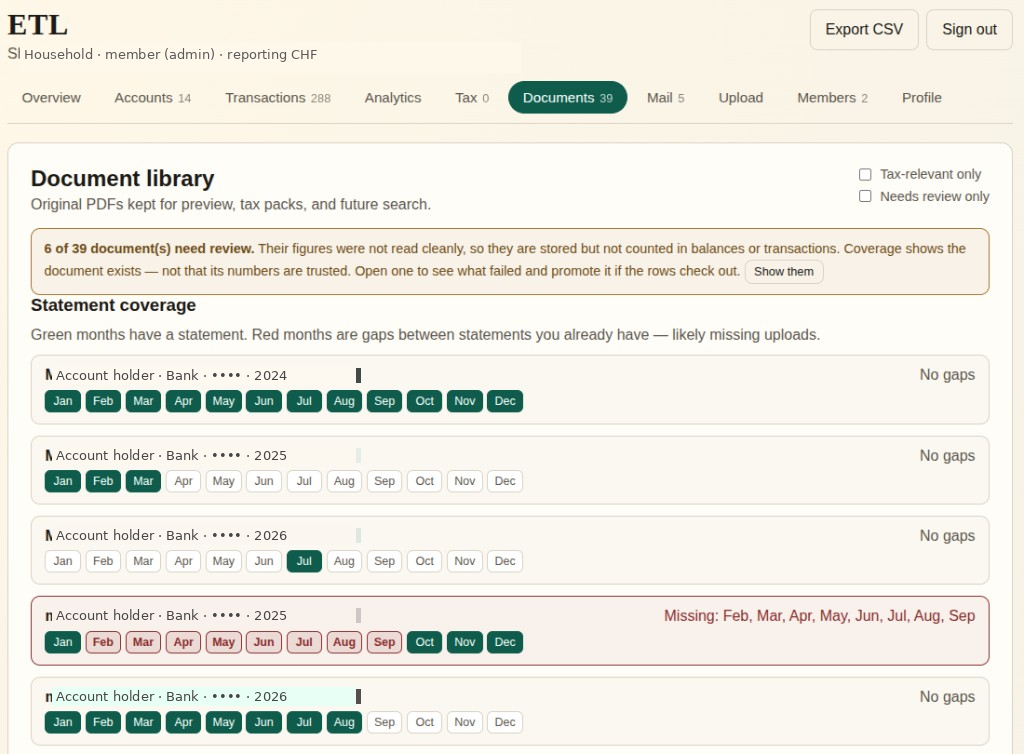Screen dimensions: 1024x754
Task: Click Oct in the red 2025 row
Action: [x=424, y=642]
